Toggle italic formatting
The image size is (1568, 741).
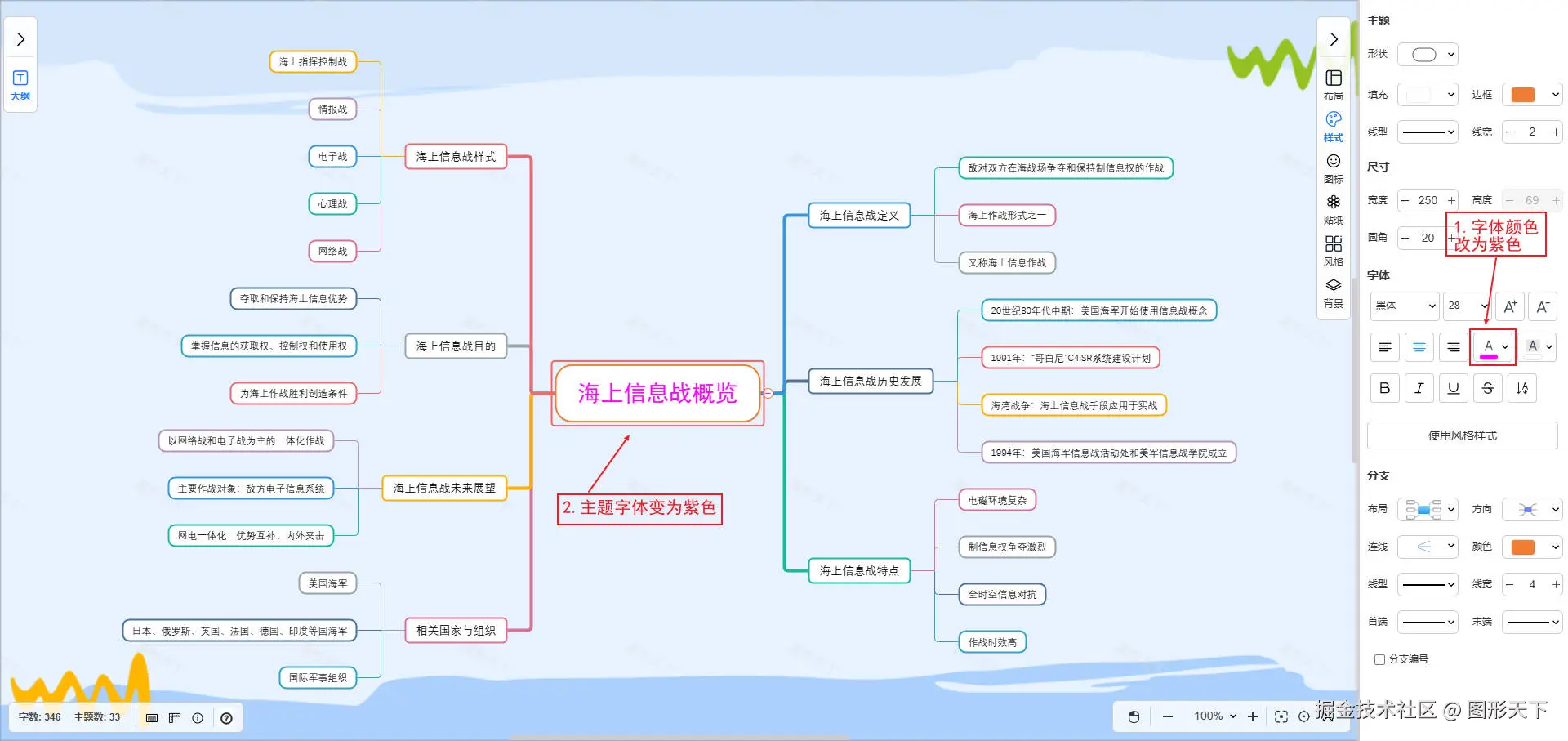(1419, 388)
